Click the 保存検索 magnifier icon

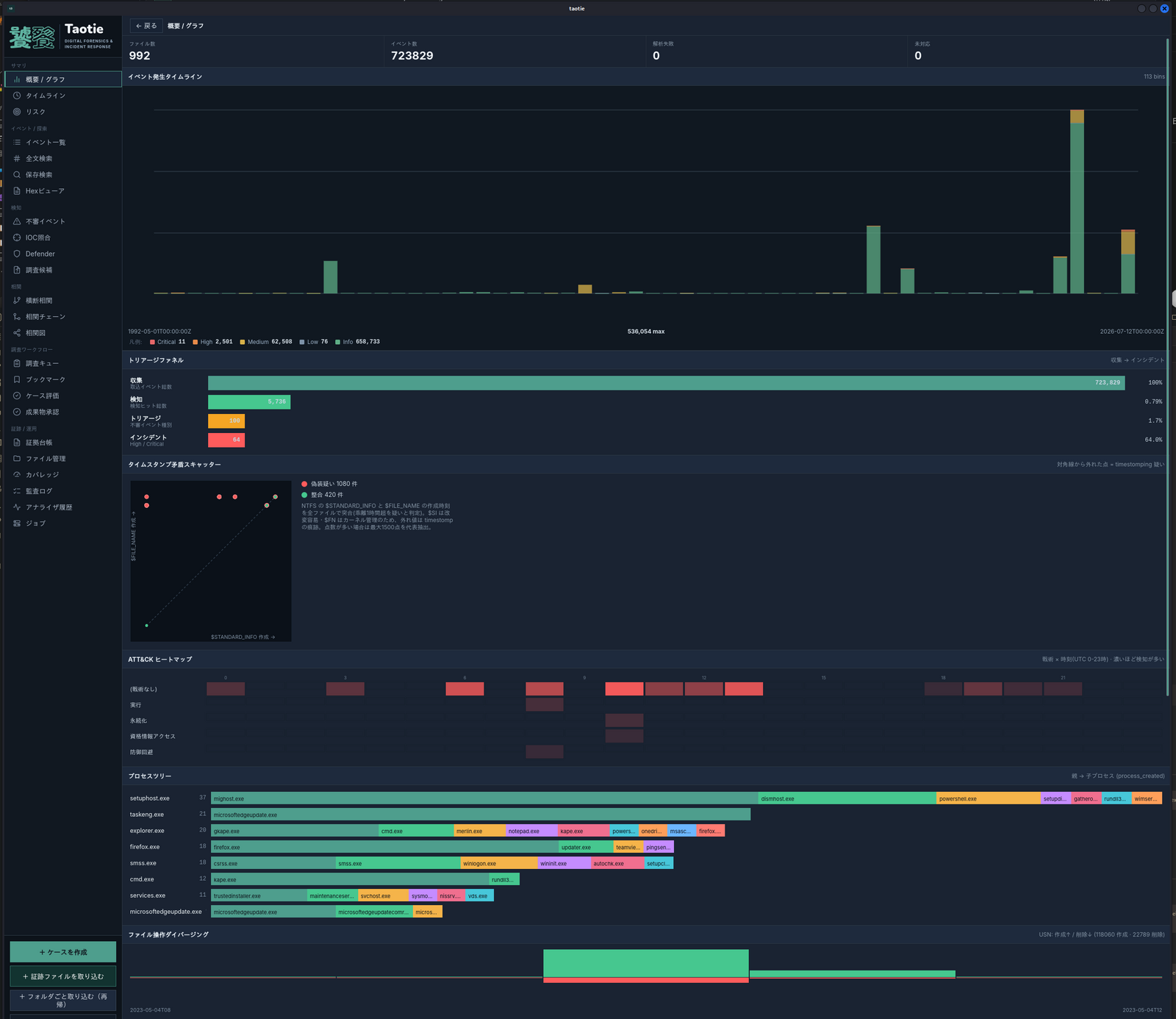click(x=17, y=174)
